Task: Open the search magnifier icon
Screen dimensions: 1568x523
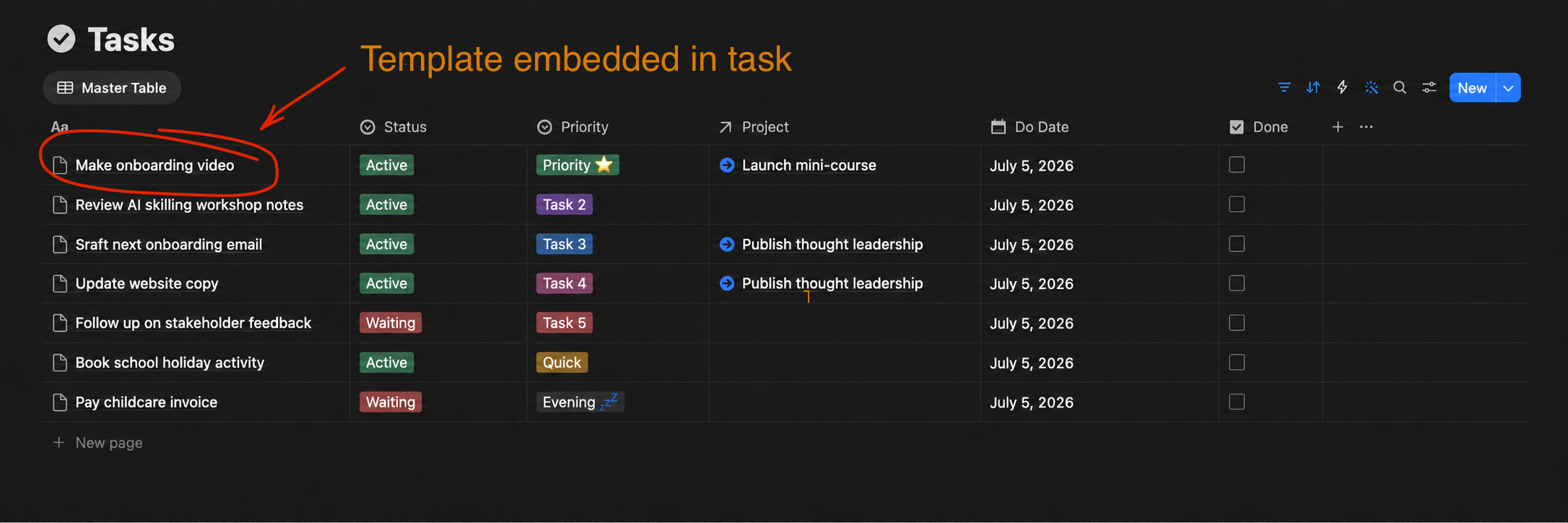Action: (1400, 87)
